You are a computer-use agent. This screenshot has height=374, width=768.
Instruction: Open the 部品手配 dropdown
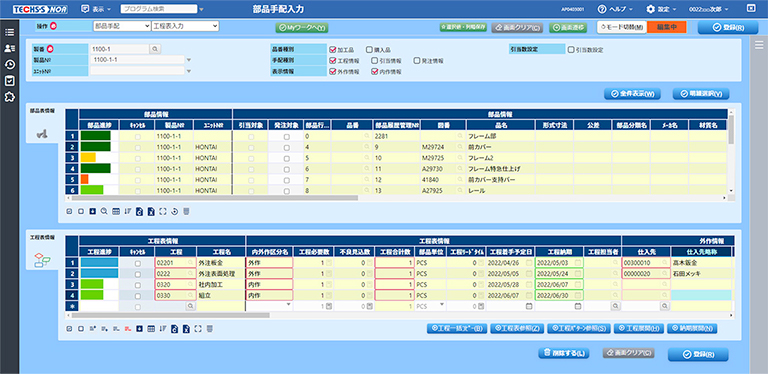tap(121, 26)
